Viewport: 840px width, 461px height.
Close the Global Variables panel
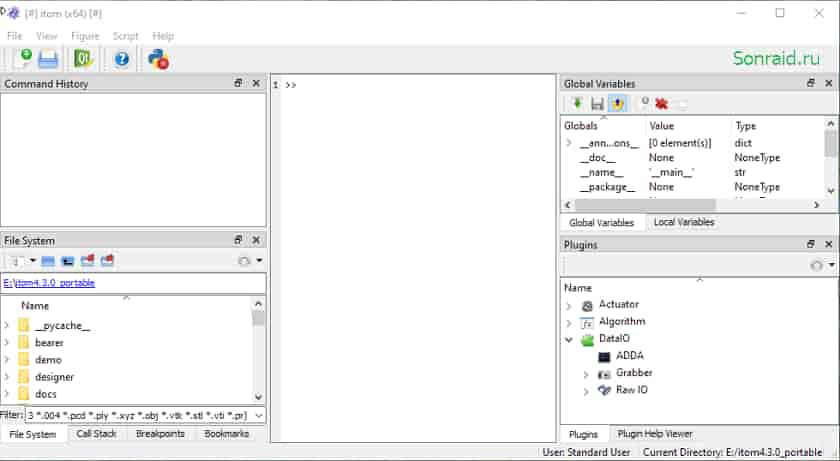(x=829, y=83)
